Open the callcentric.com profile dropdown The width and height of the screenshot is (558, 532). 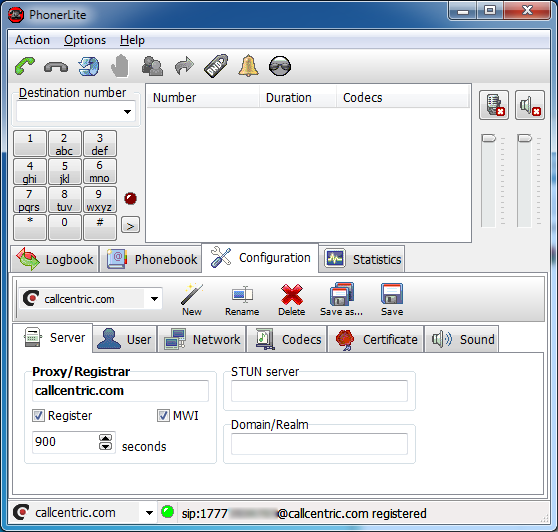(x=154, y=299)
